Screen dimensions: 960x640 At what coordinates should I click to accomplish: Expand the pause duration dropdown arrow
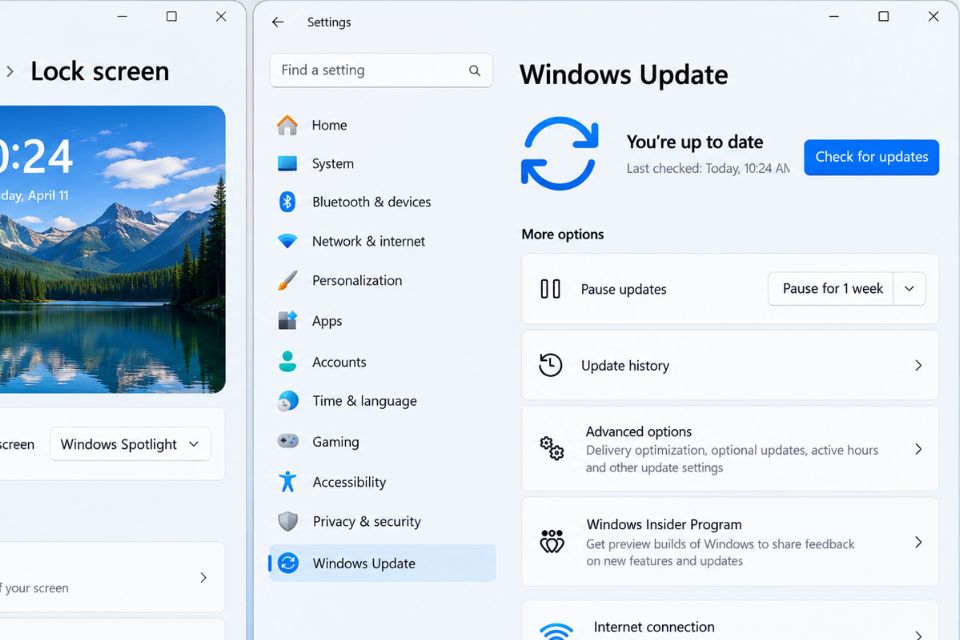pos(910,288)
